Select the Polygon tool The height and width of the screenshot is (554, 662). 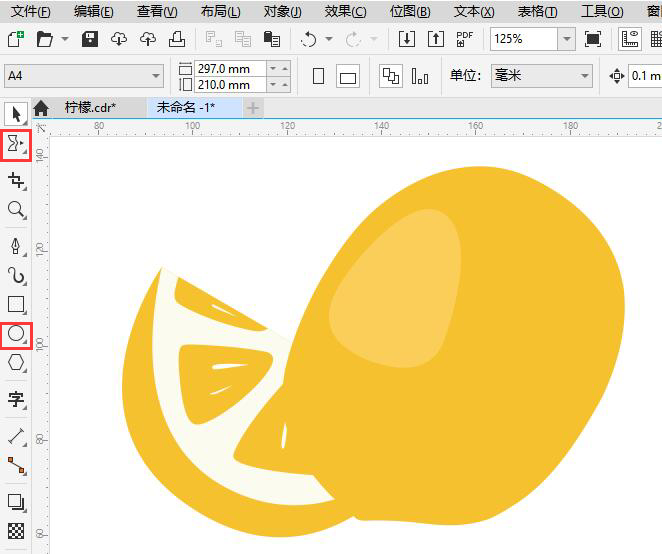point(16,363)
